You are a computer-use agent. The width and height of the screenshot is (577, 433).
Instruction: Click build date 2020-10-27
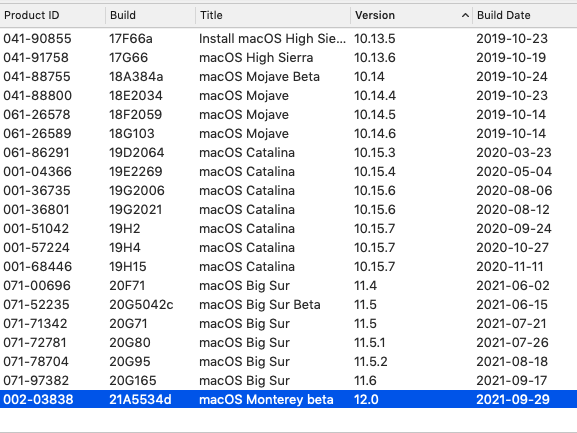pyautogui.click(x=512, y=248)
